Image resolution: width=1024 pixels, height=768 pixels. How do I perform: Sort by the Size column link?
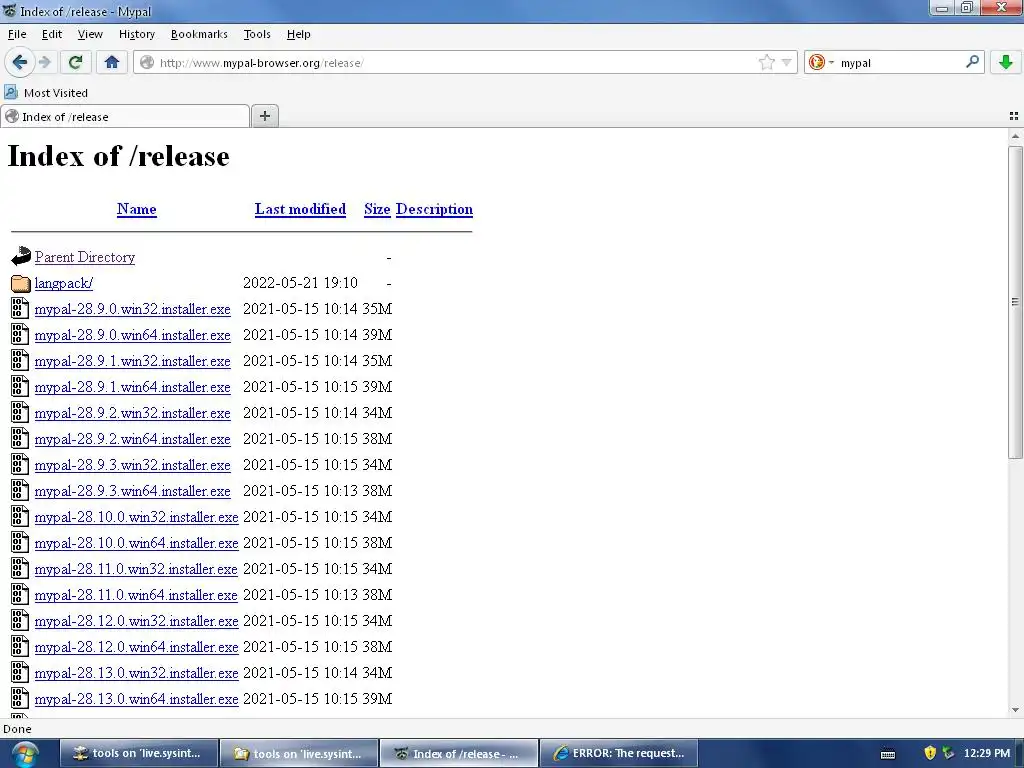377,209
